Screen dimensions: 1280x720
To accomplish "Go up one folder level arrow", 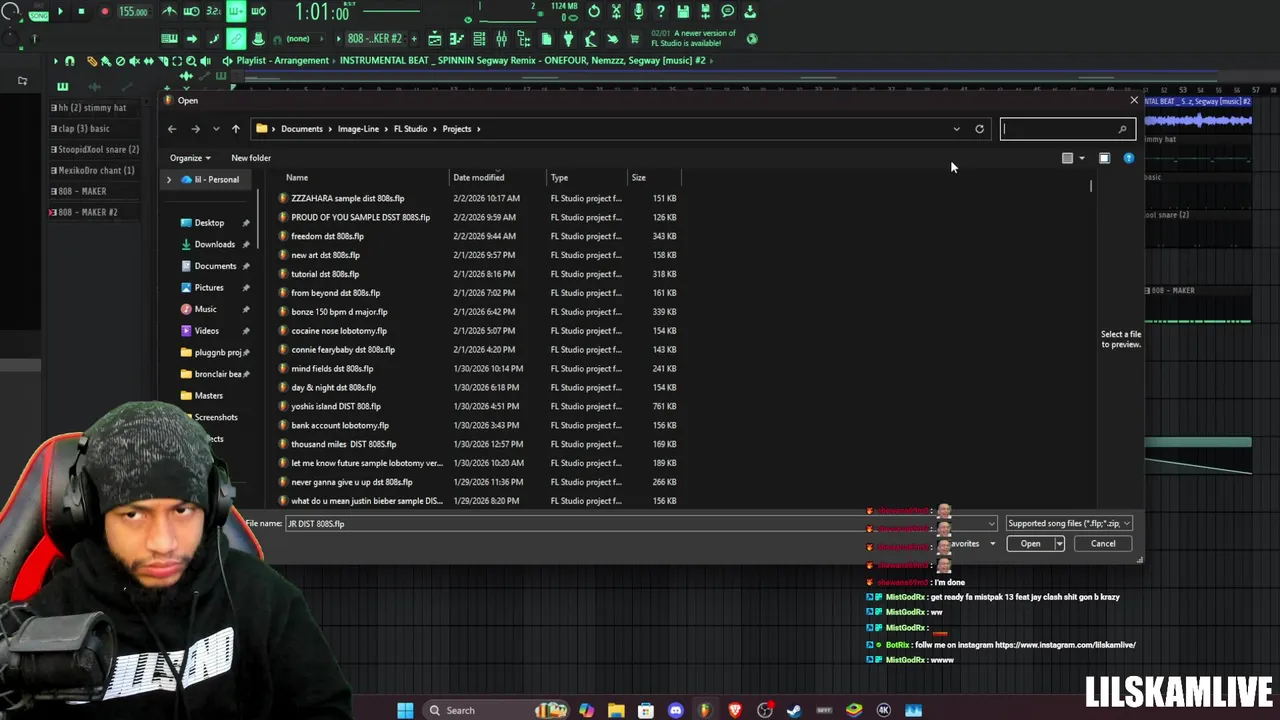I will (235, 128).
